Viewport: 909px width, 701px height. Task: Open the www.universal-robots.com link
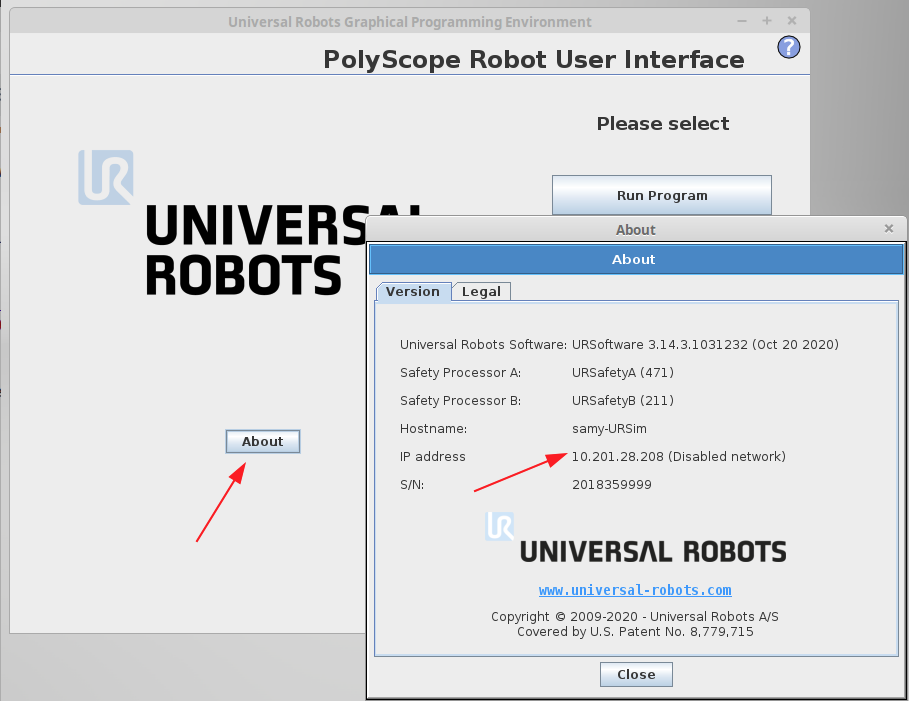(x=635, y=590)
